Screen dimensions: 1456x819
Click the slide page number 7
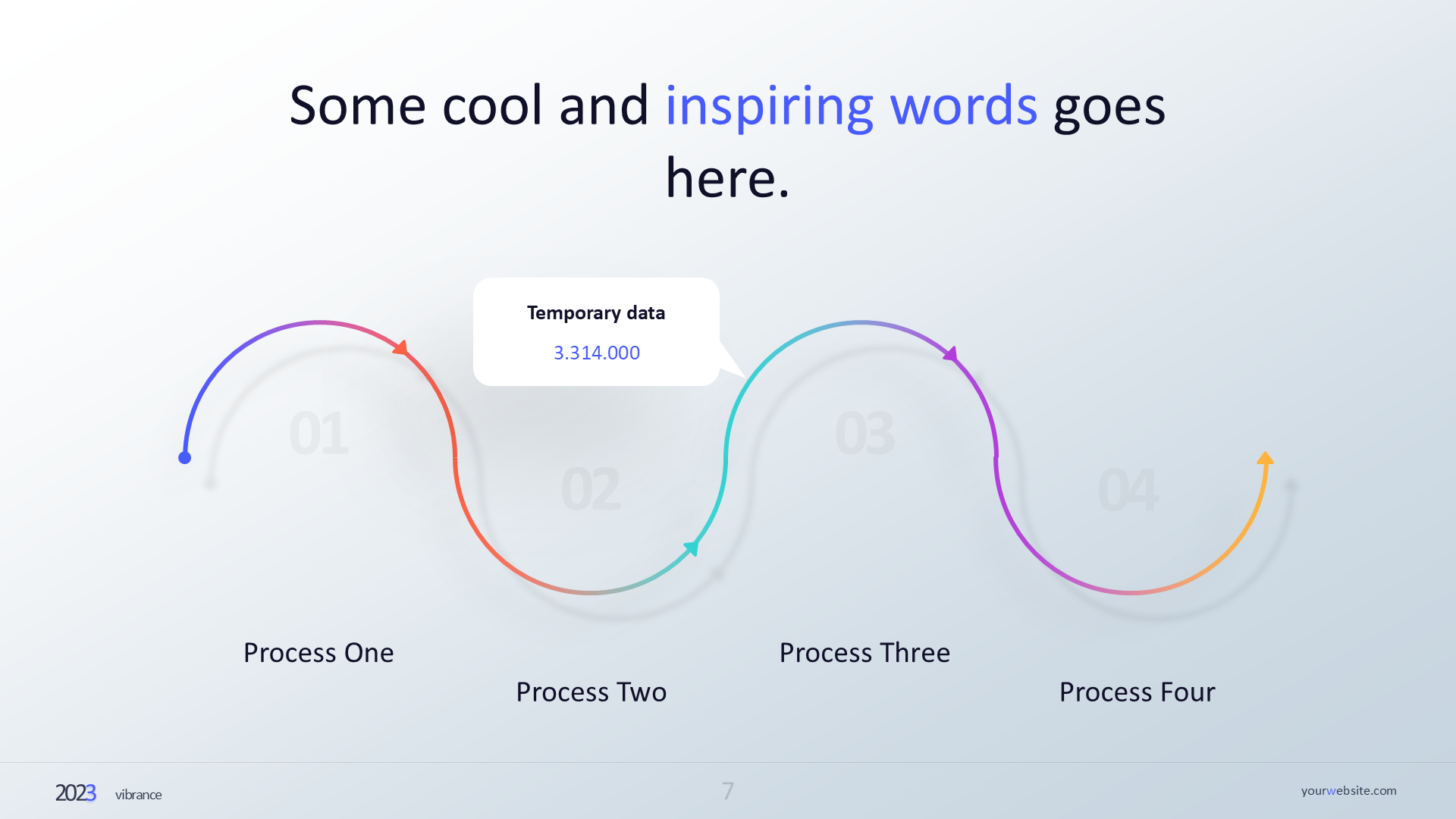click(x=728, y=791)
